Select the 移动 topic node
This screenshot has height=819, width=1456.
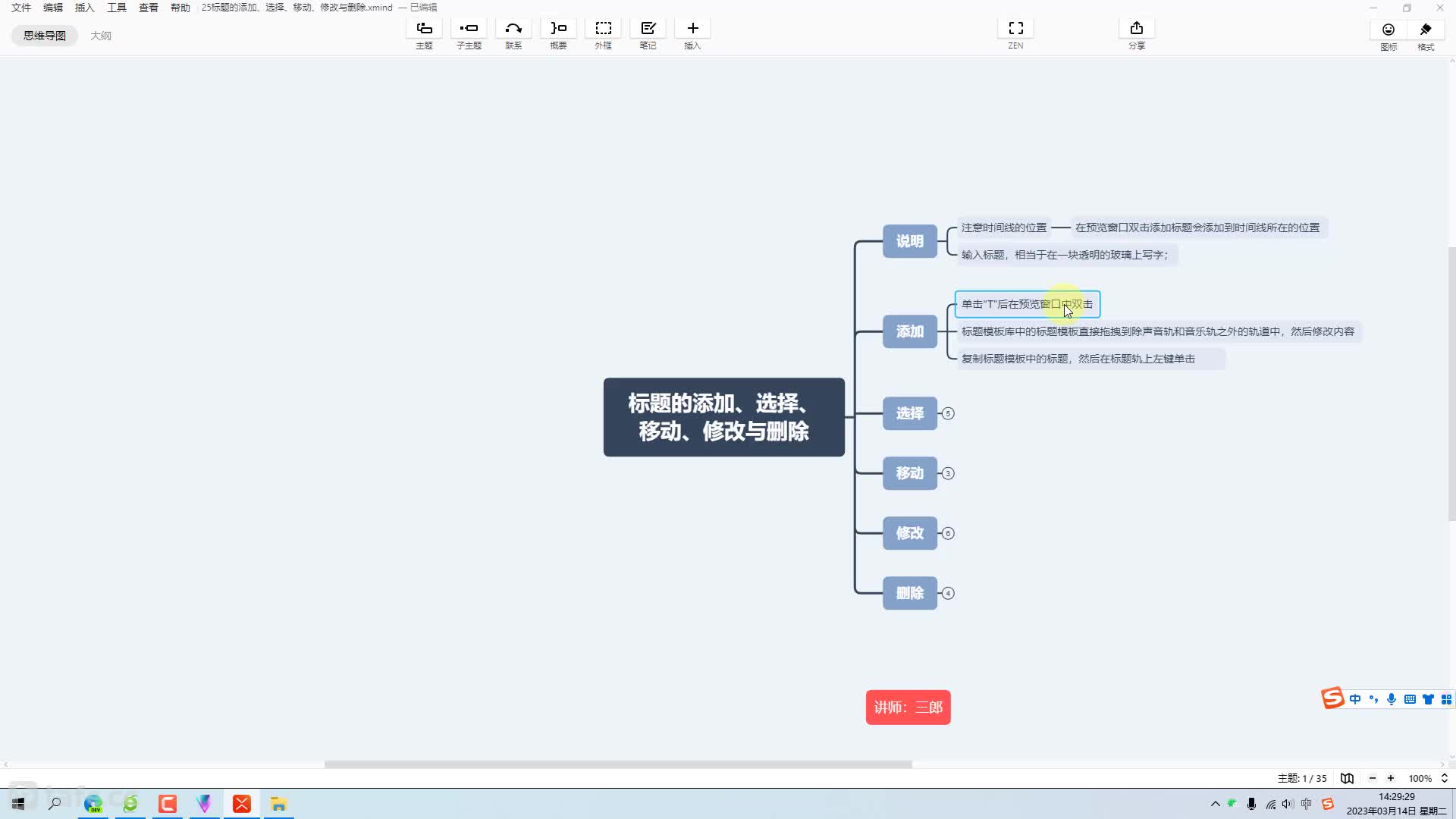[x=910, y=473]
